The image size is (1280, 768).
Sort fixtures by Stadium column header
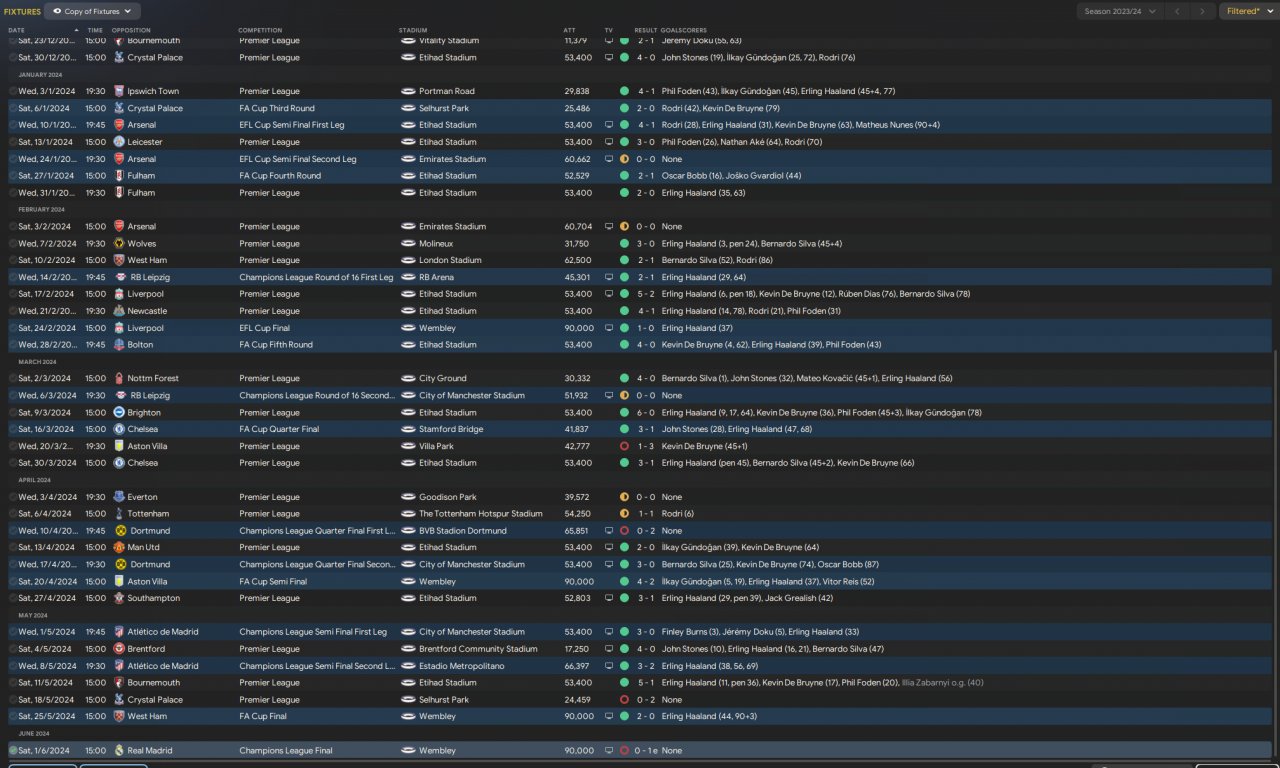(412, 30)
